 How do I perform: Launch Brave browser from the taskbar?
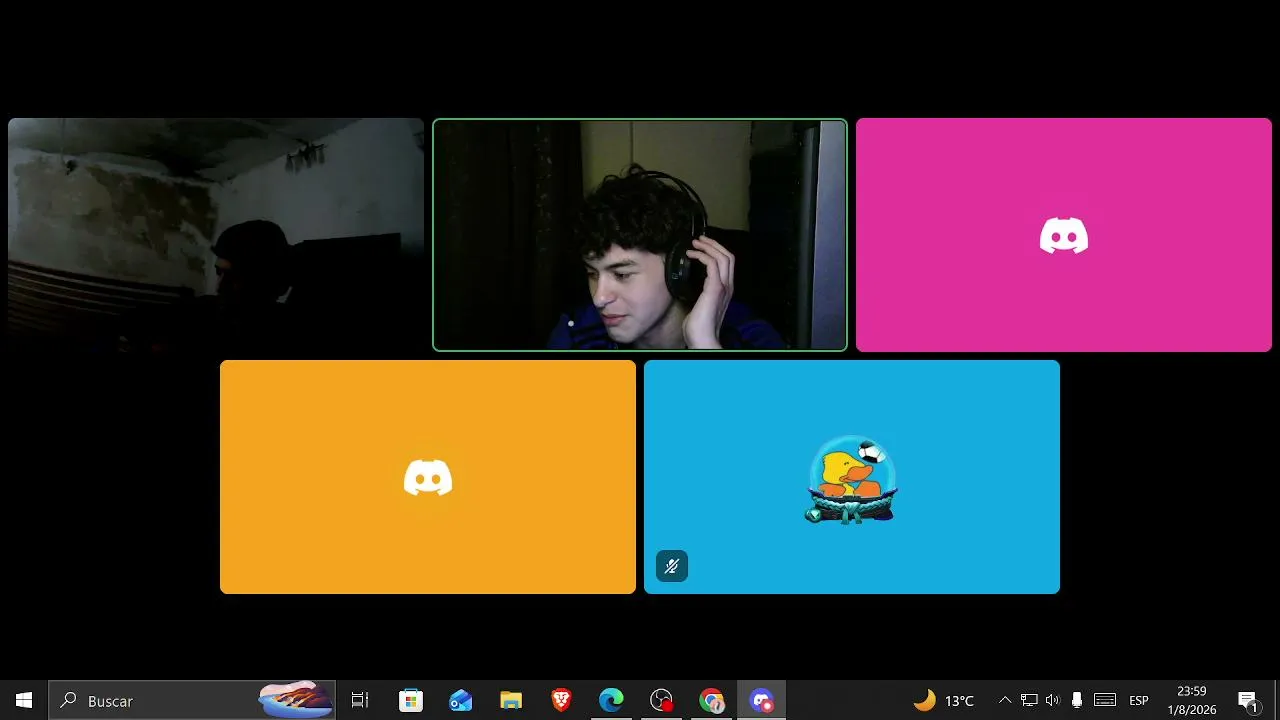click(x=561, y=701)
